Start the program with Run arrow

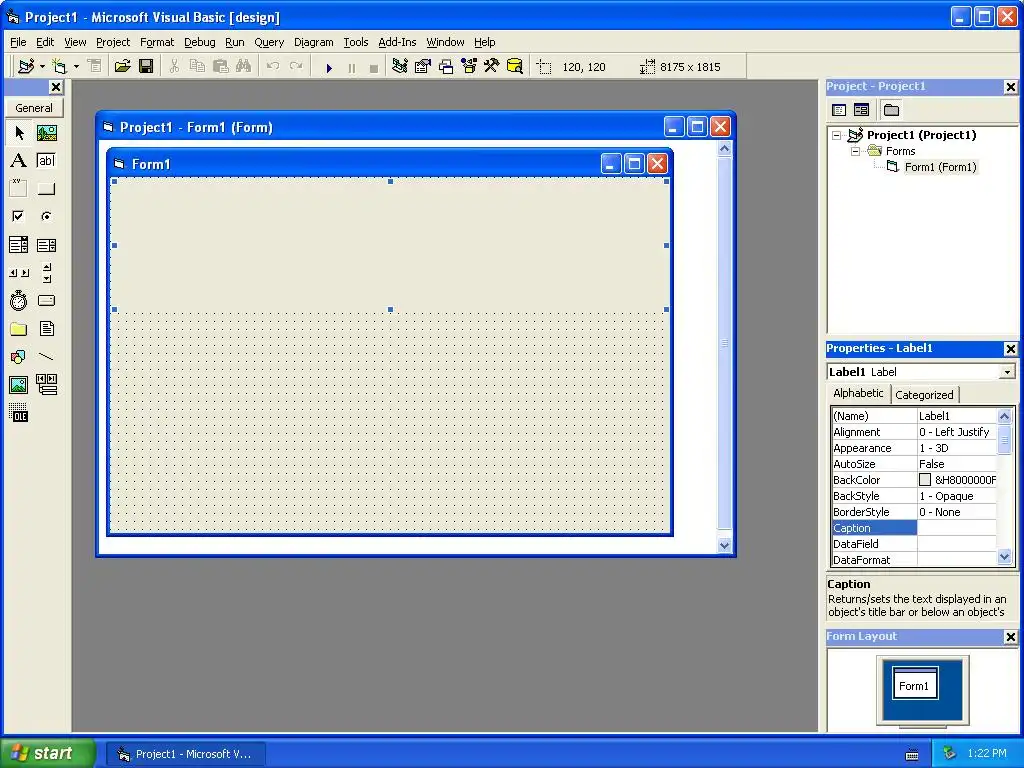tap(329, 67)
